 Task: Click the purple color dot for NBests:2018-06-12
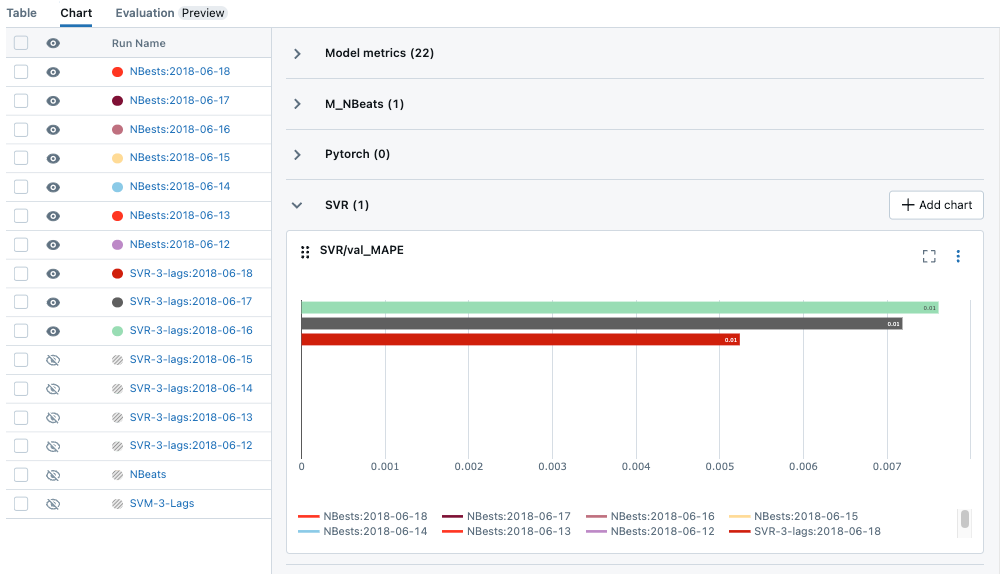tap(117, 245)
